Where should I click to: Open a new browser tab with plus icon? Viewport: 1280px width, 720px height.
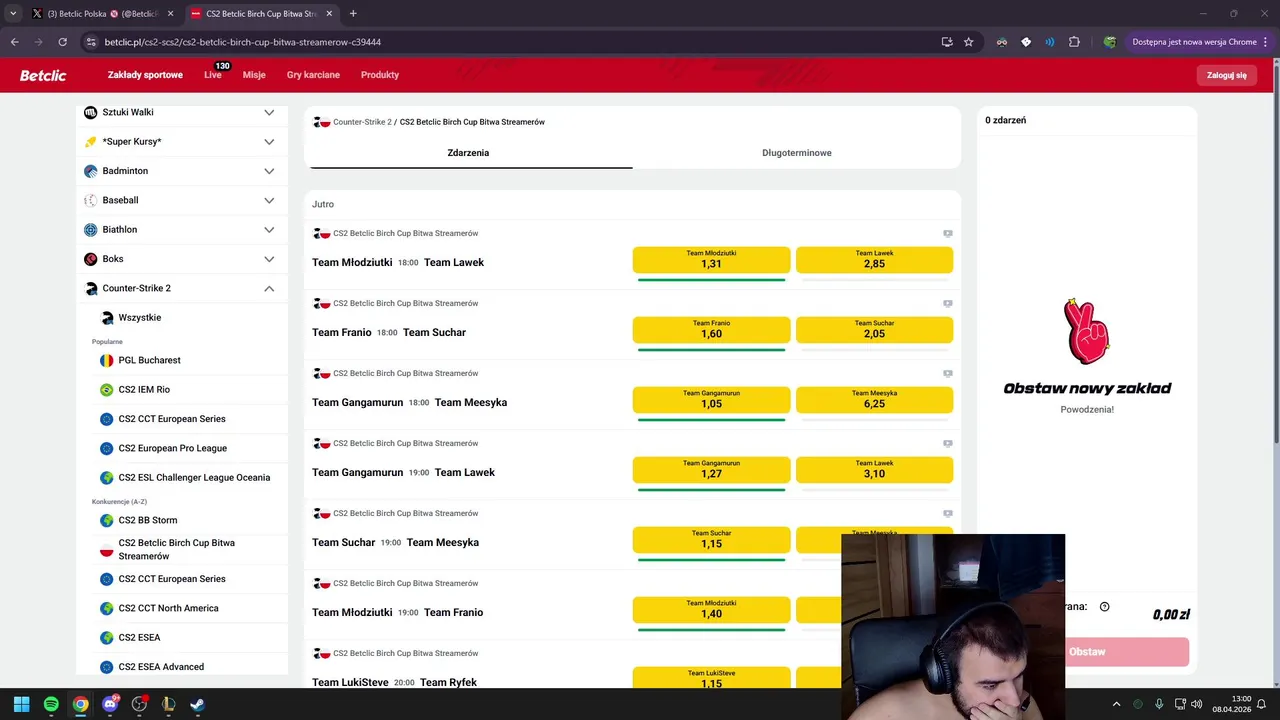click(353, 14)
